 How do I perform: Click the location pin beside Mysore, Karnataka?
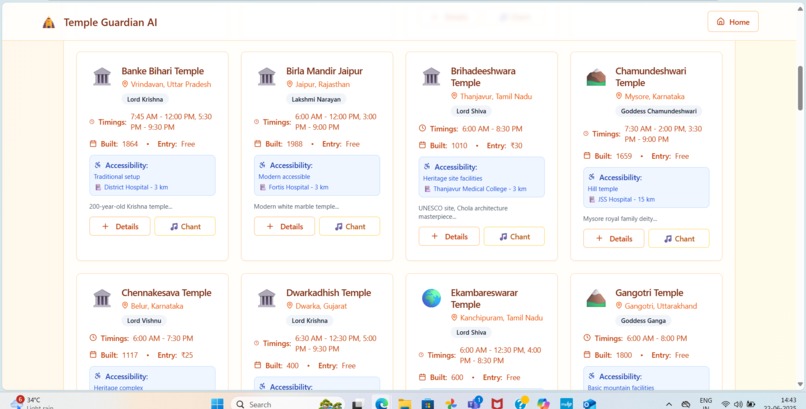tap(618, 96)
